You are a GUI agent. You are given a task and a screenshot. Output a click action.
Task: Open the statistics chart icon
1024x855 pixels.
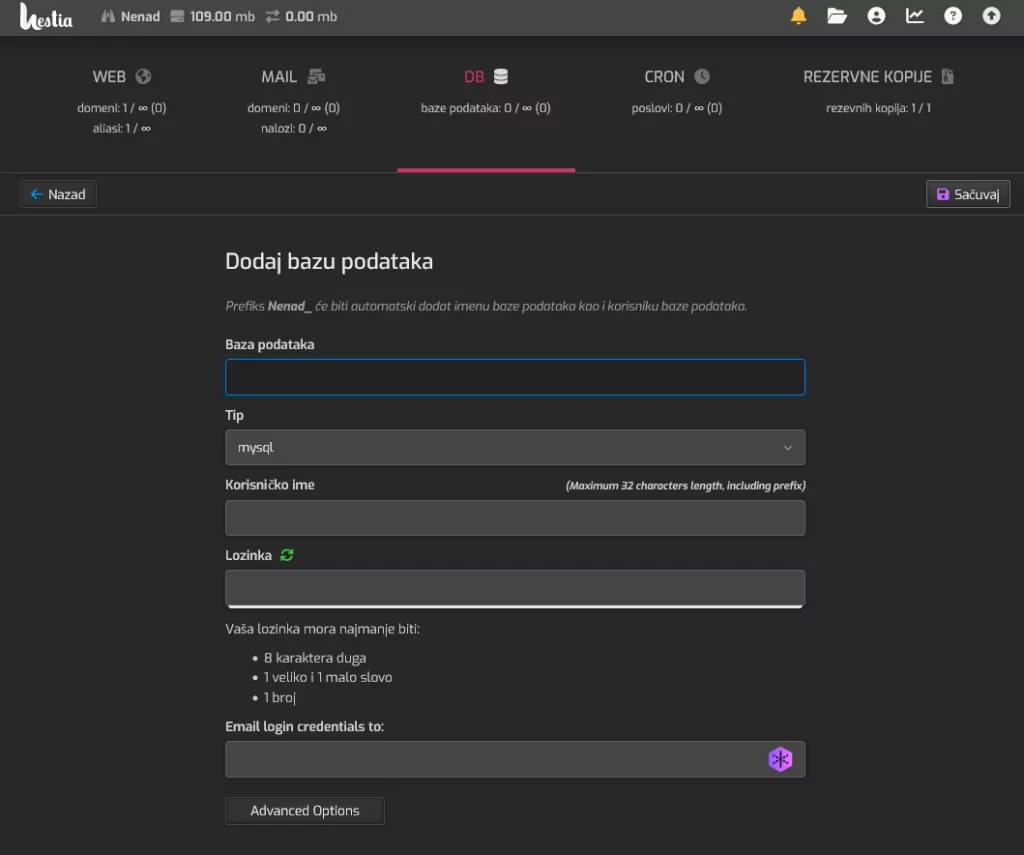914,16
